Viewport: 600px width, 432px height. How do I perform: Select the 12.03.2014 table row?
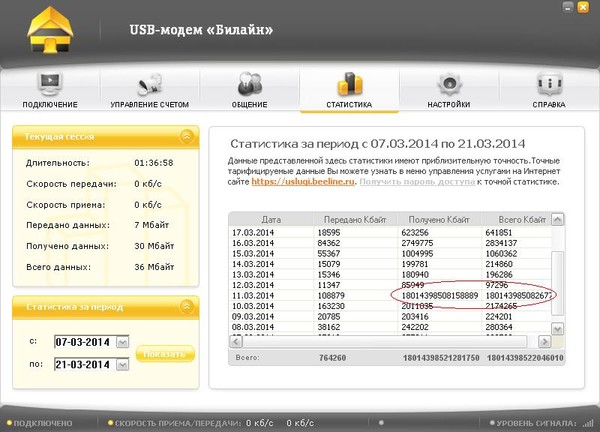point(390,285)
